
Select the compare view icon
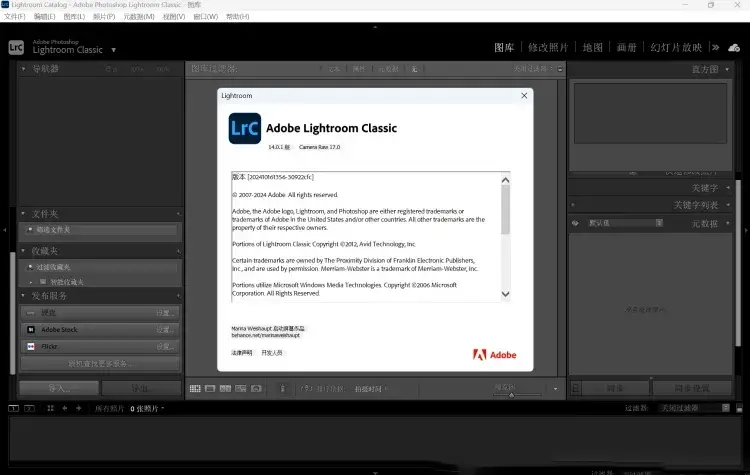point(226,388)
